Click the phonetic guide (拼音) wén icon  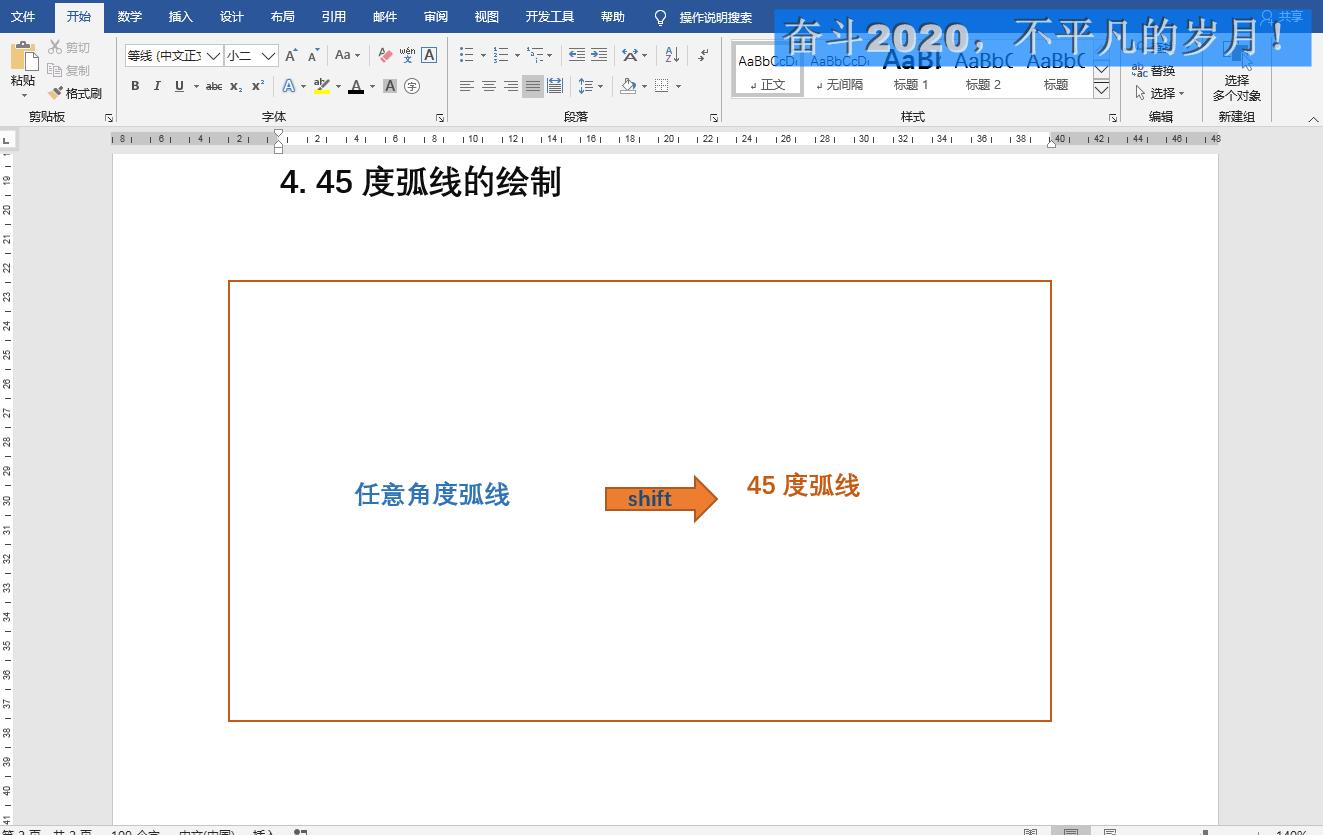[408, 58]
